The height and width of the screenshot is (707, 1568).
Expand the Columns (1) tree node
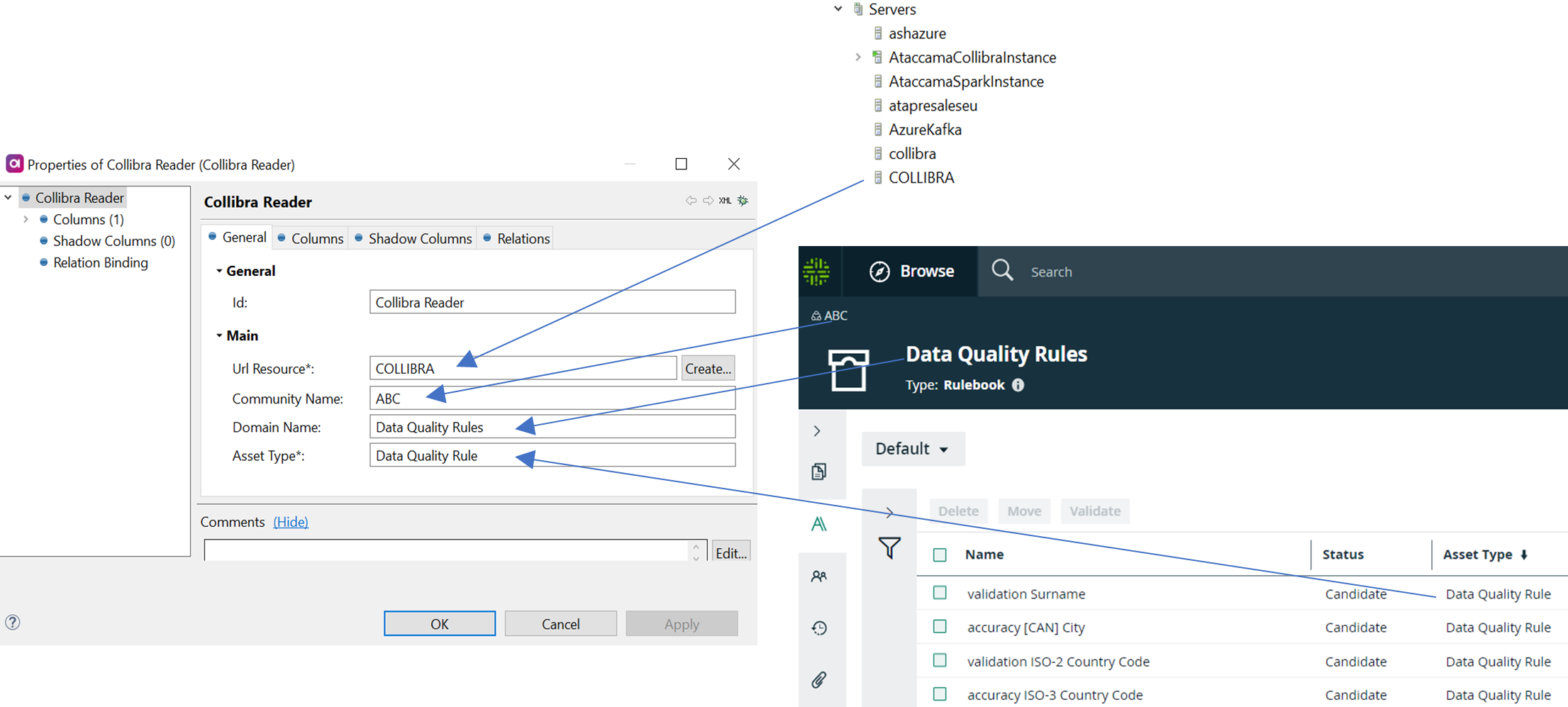click(x=26, y=220)
